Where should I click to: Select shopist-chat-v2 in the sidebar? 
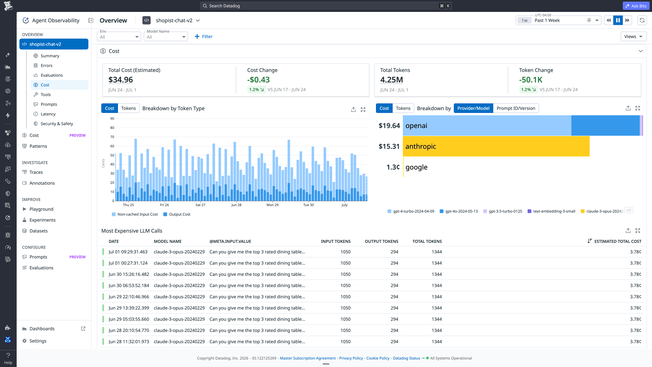coord(54,44)
